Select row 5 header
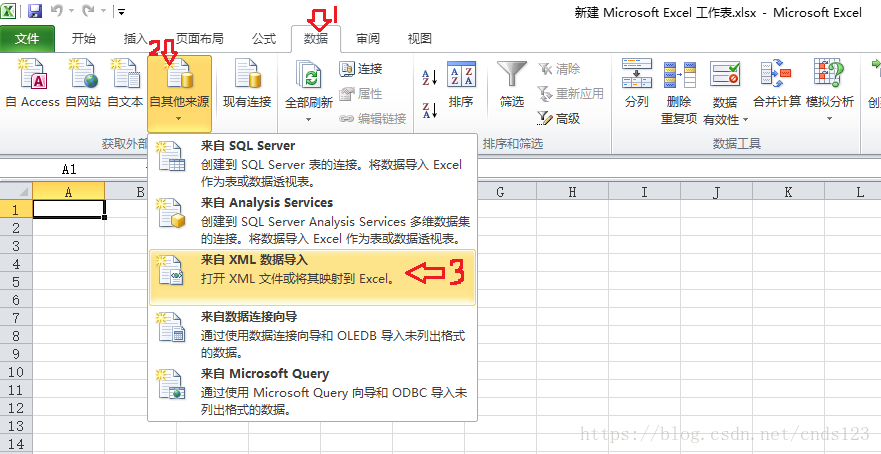This screenshot has height=454, width=881. tap(16, 282)
